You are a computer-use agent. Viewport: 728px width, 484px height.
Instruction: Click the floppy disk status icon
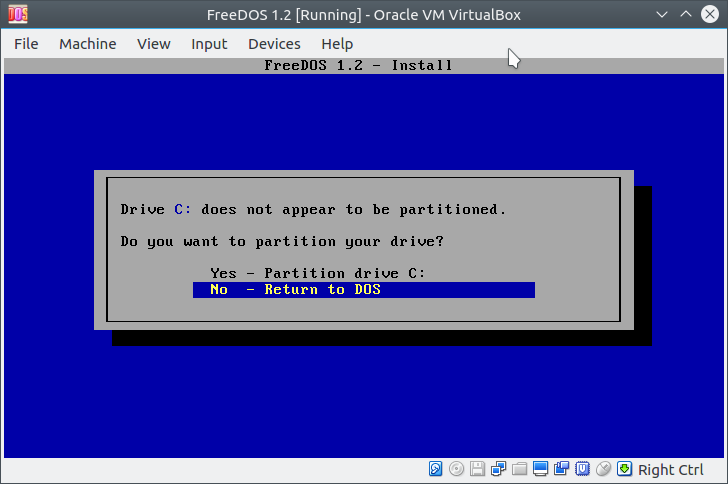pyautogui.click(x=477, y=469)
